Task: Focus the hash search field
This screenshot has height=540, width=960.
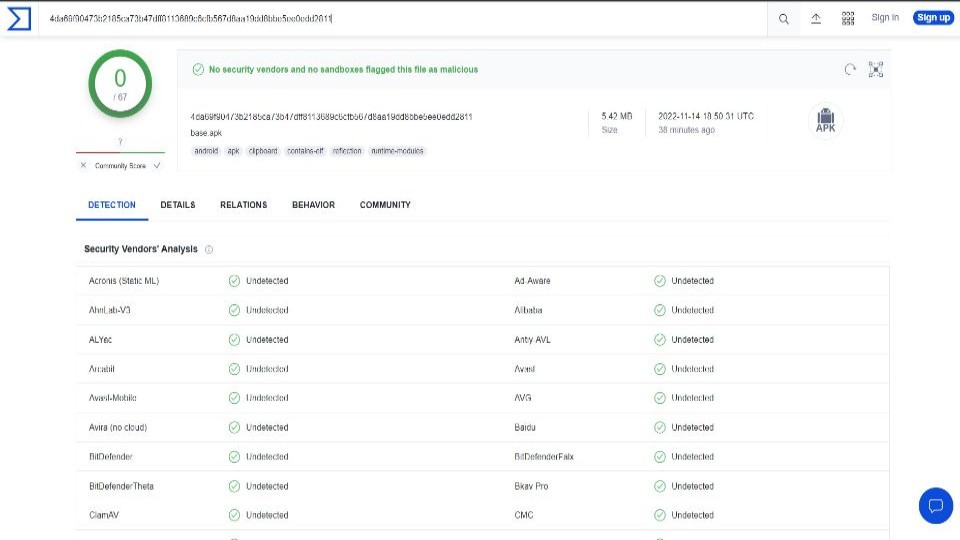Action: pyautogui.click(x=404, y=19)
